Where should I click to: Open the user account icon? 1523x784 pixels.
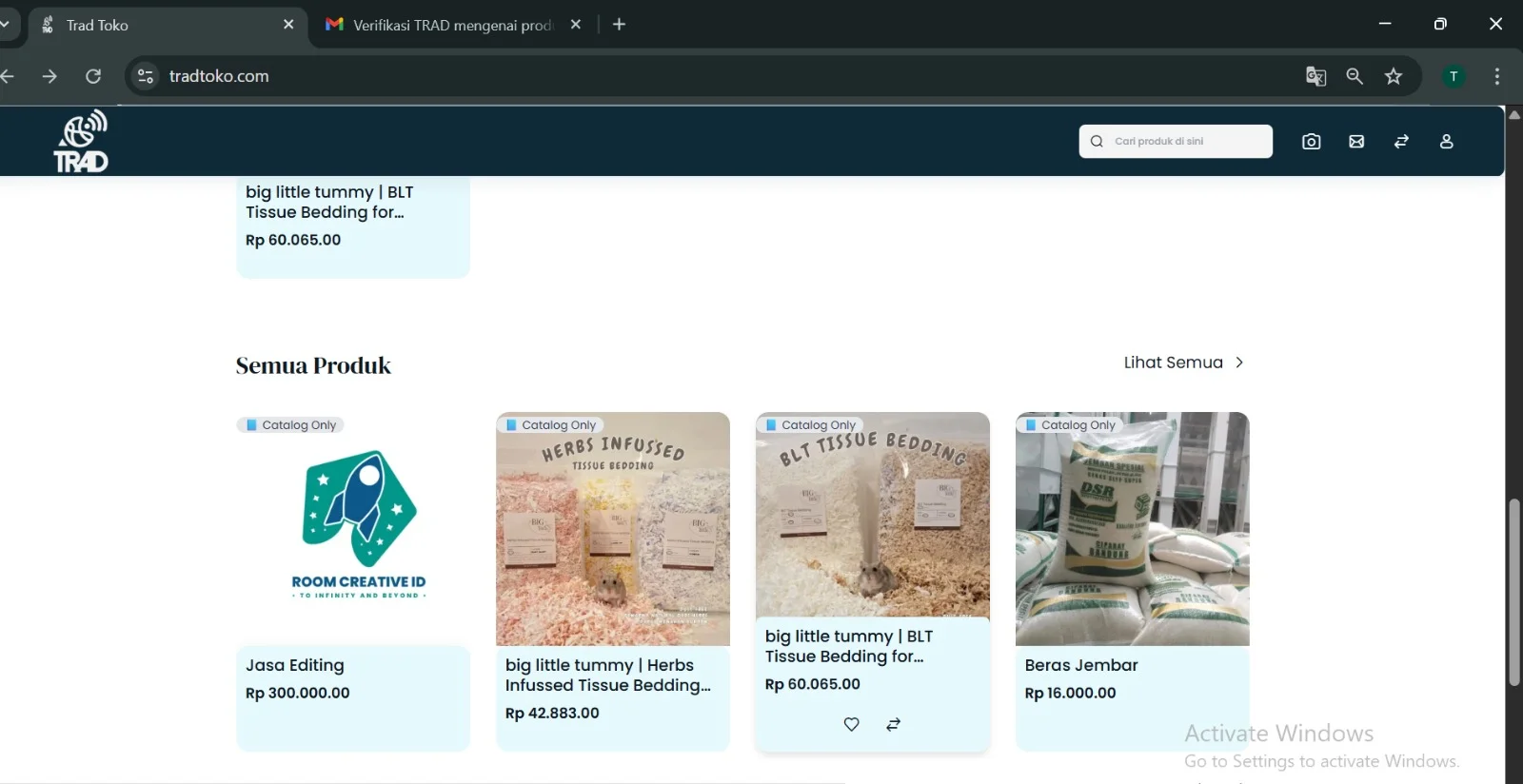(x=1446, y=142)
